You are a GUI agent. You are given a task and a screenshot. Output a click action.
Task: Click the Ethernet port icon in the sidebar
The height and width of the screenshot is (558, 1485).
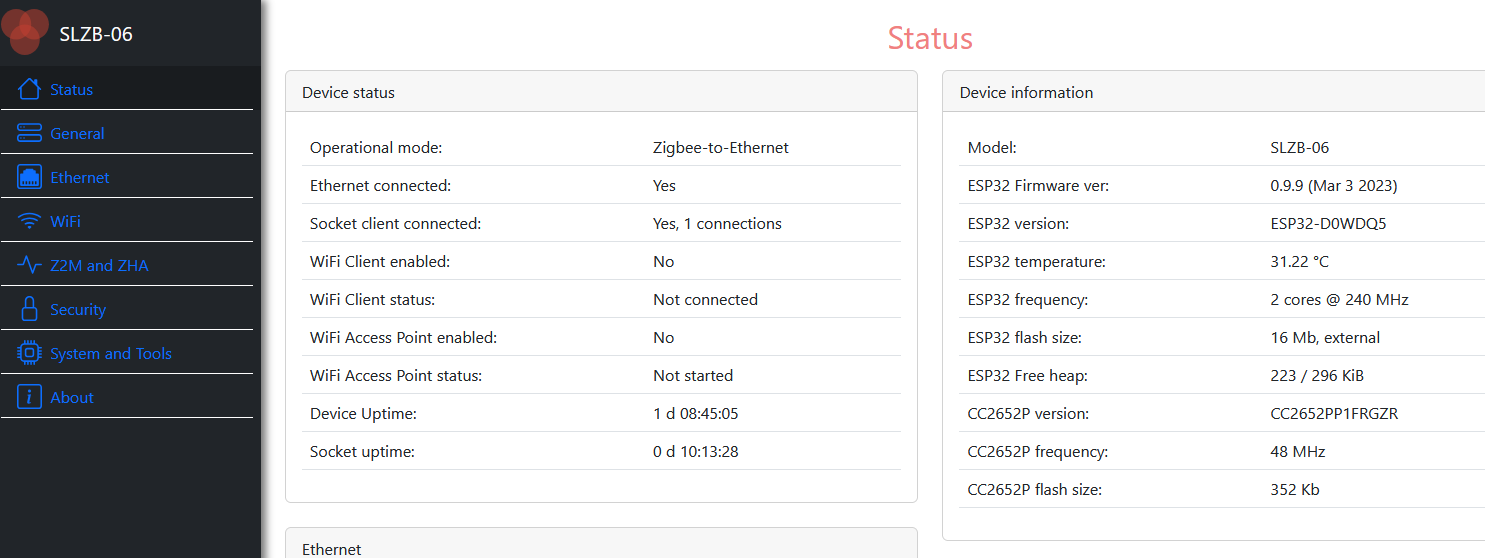pos(30,177)
